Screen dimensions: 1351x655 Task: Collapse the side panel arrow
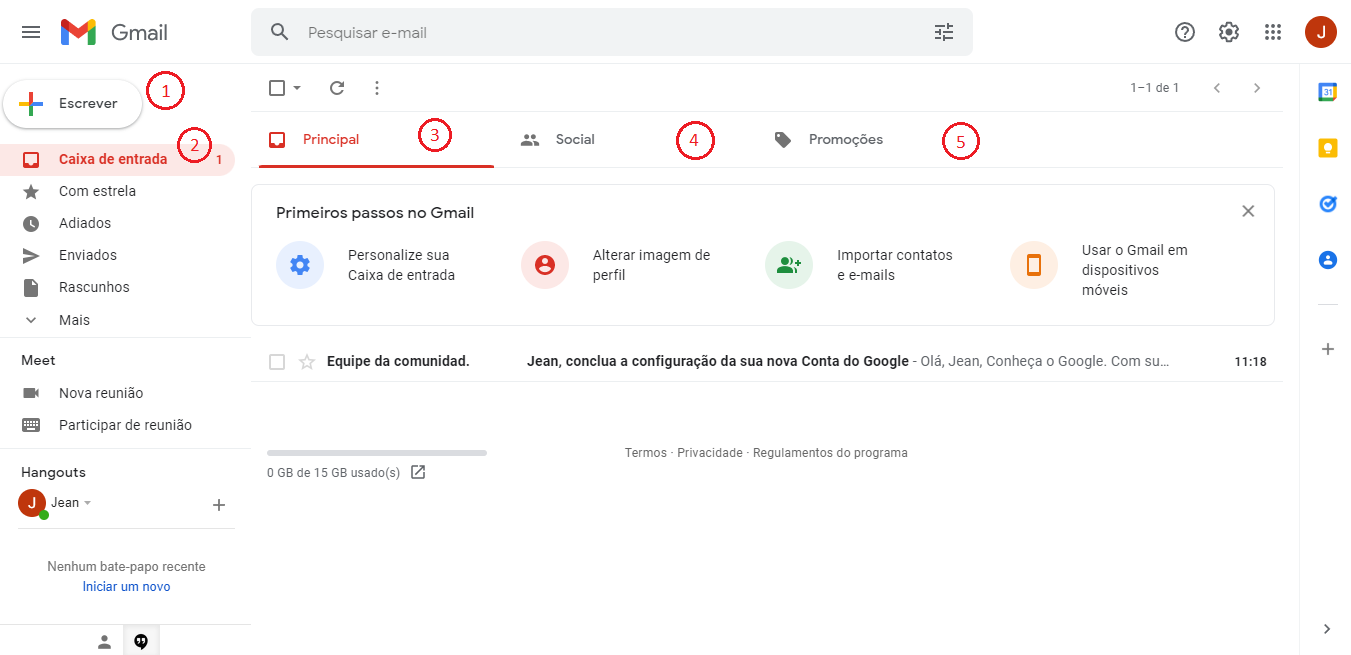[1327, 629]
